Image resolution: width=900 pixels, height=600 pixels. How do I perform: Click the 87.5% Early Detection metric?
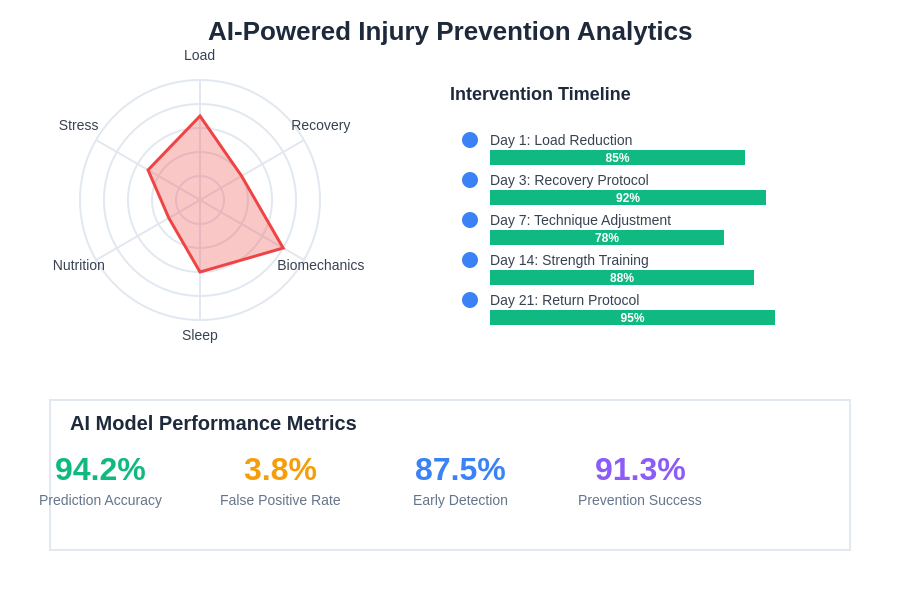click(x=460, y=469)
